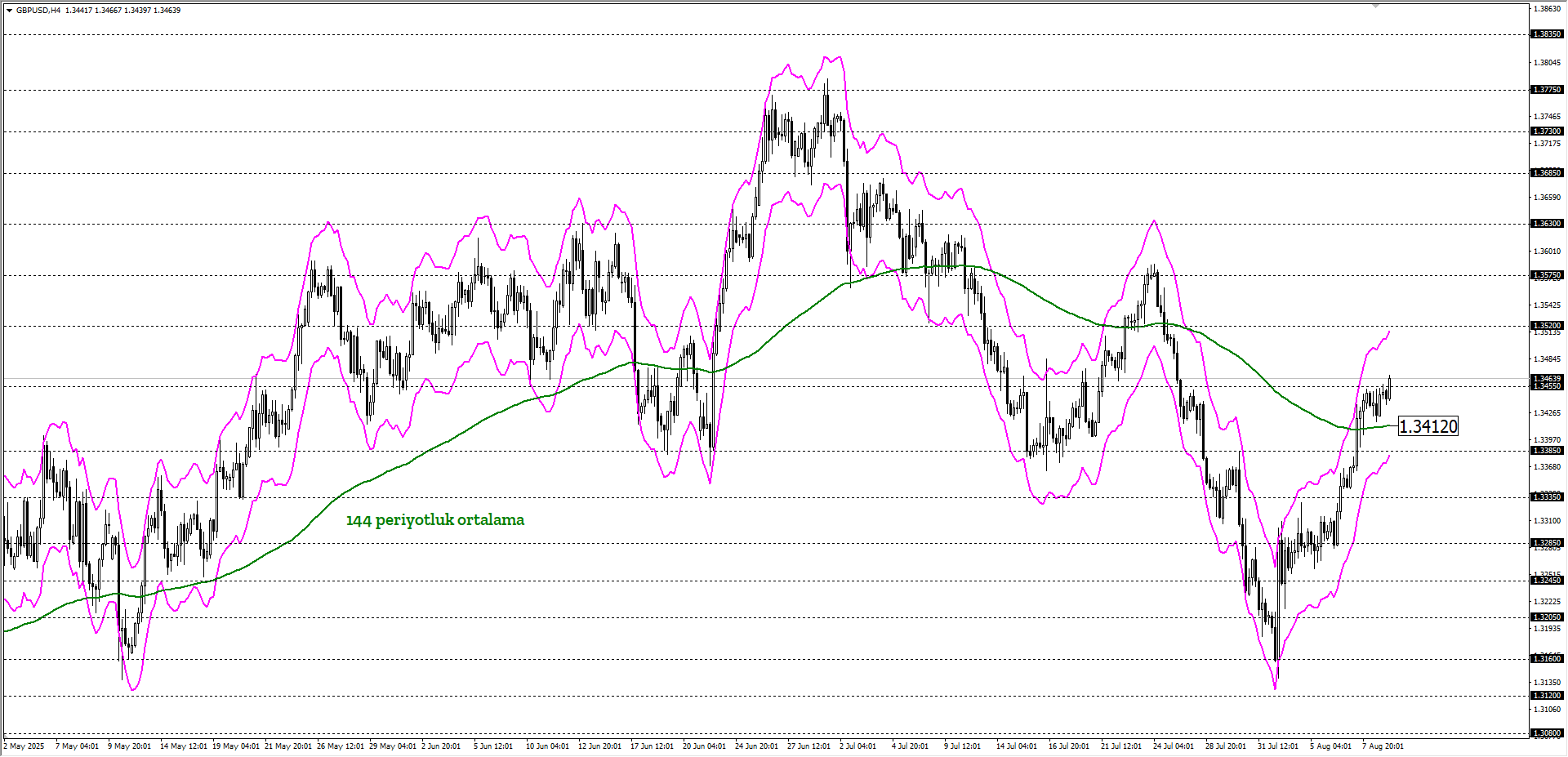Click the 1.33850 level price tag
This screenshot has height=757, width=1568.
(1547, 451)
